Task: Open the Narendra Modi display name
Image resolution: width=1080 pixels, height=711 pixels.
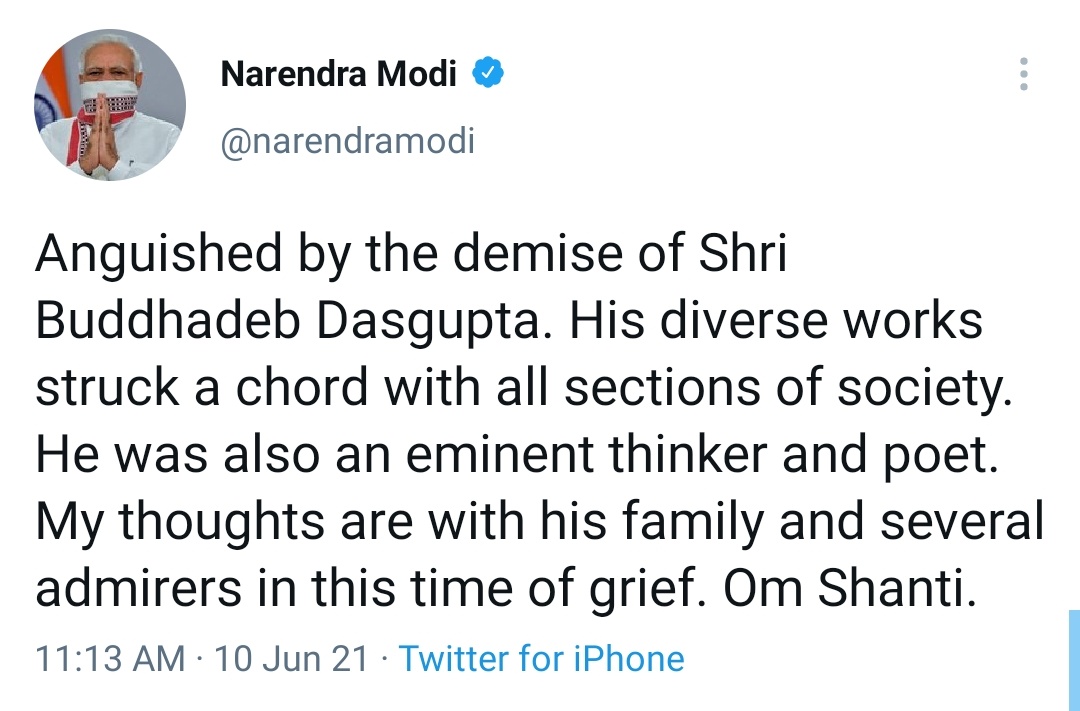Action: click(338, 73)
